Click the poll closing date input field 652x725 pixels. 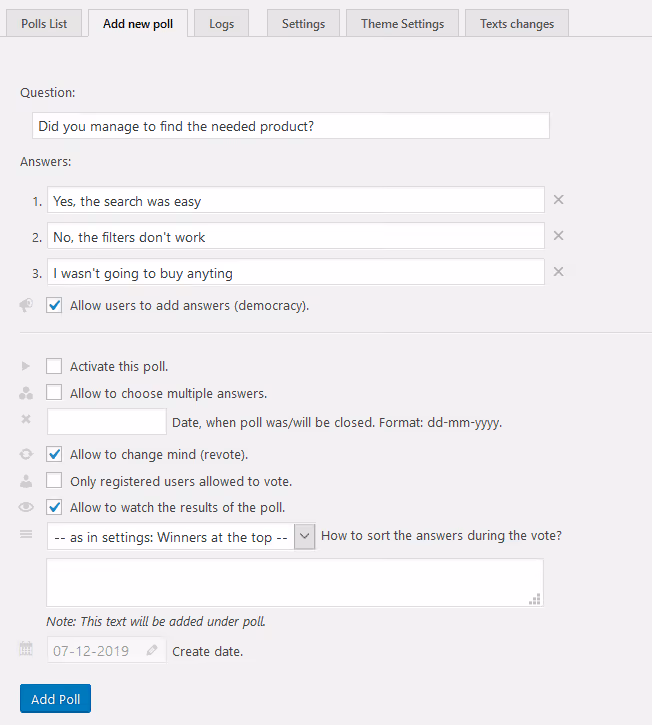[x=107, y=421]
